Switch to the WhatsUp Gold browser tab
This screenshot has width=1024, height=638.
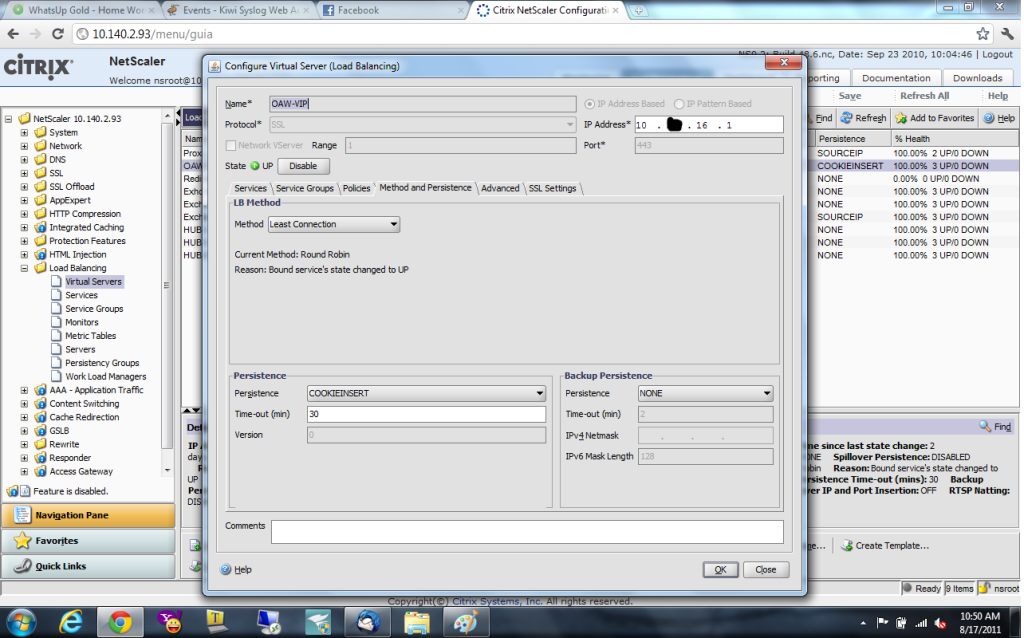click(x=85, y=10)
